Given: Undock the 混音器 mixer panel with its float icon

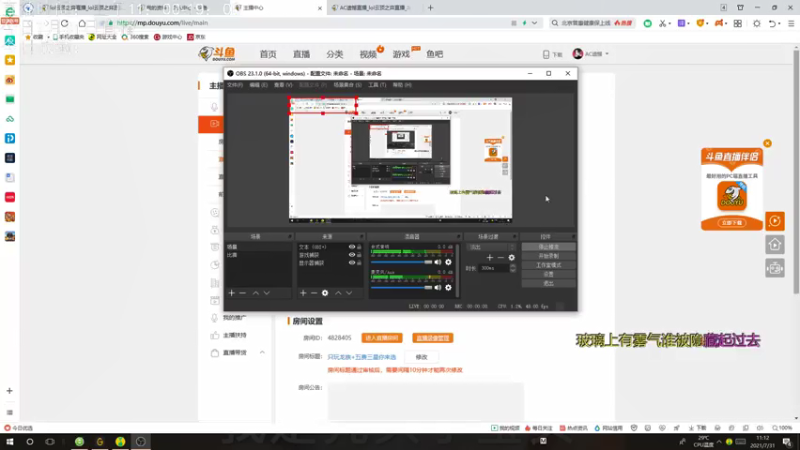Looking at the screenshot, I should point(458,237).
